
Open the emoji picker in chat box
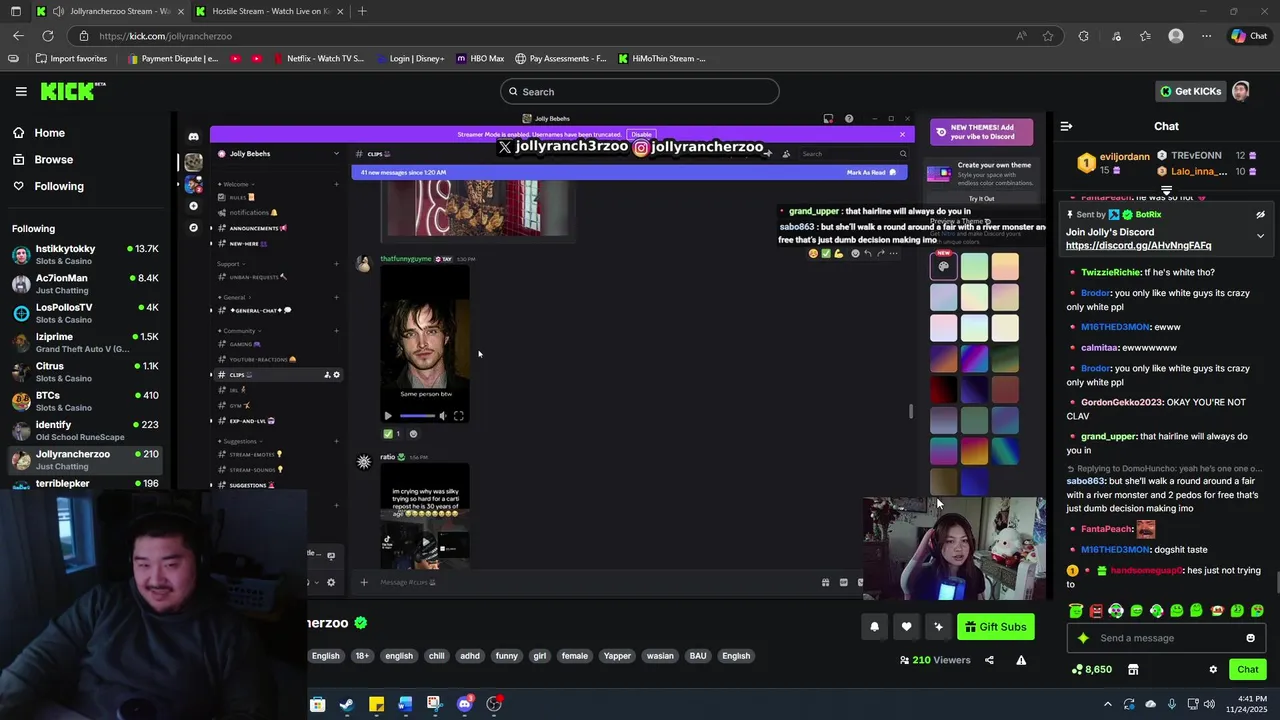(1250, 638)
